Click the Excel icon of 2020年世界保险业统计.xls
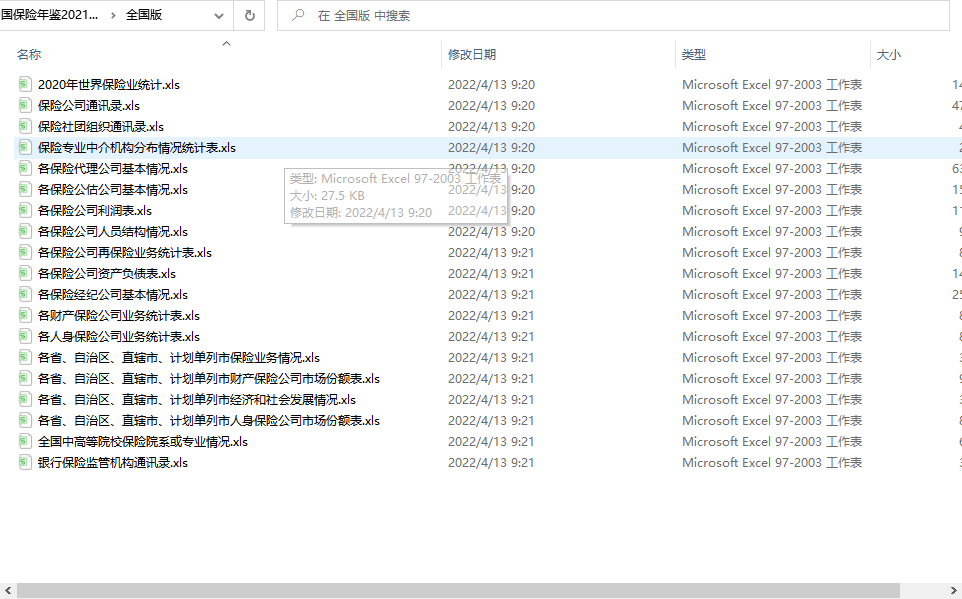The width and height of the screenshot is (962, 599). tap(25, 84)
